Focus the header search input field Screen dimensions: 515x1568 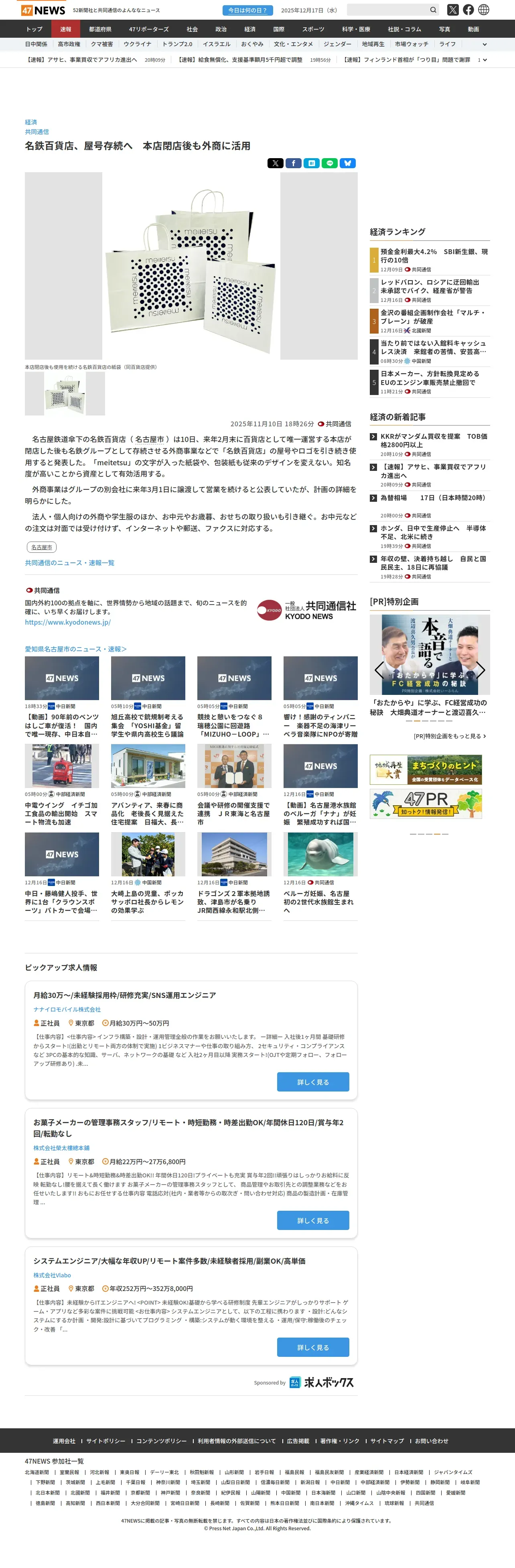[x=387, y=10]
